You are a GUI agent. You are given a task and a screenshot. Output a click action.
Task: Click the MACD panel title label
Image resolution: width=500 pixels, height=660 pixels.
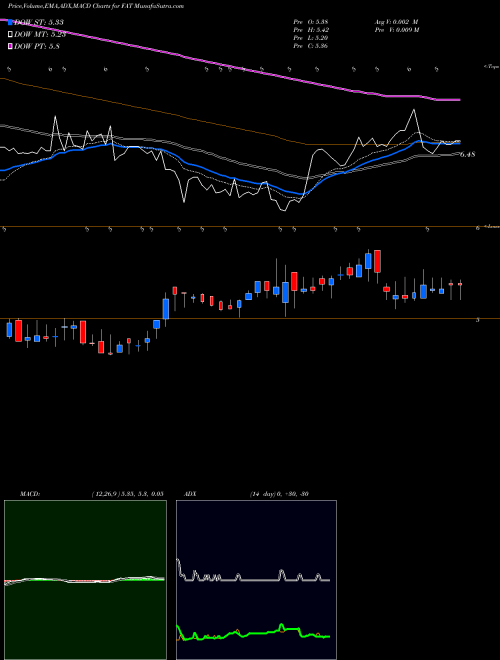(30, 494)
